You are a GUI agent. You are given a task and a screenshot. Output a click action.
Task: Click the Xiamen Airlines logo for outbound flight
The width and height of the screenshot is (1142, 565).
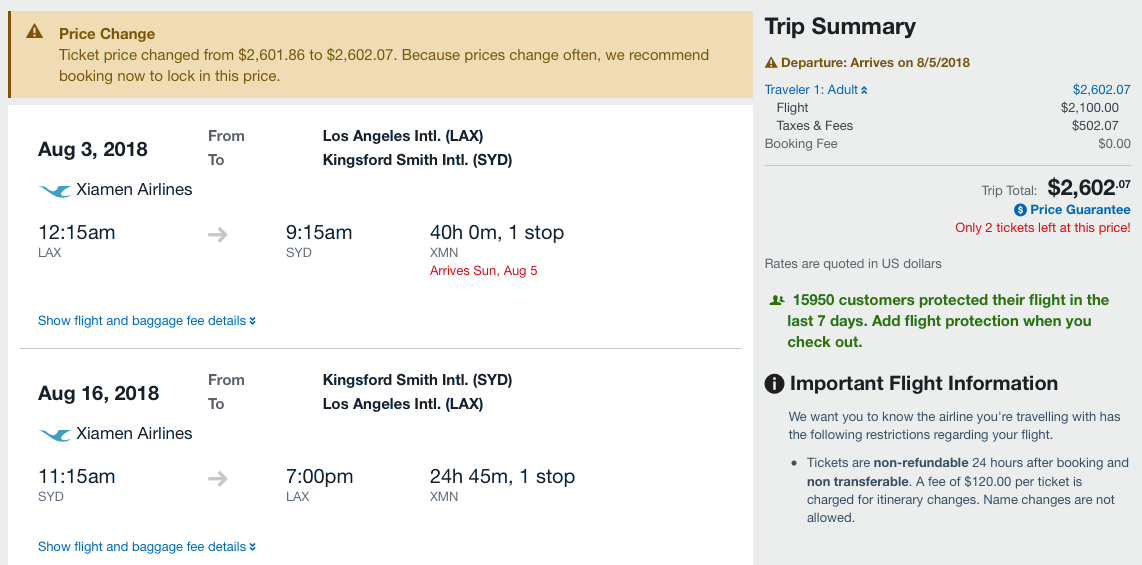(55, 190)
